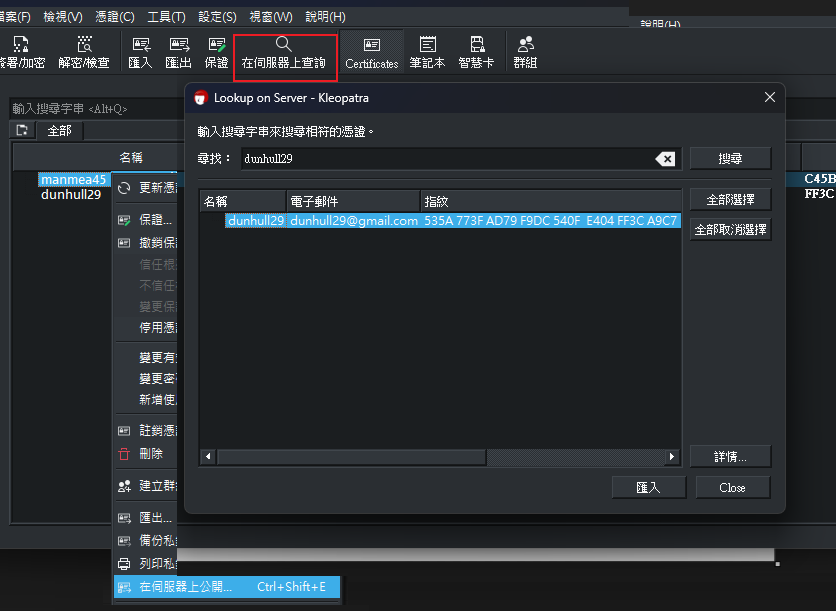The height and width of the screenshot is (611, 836).
Task: Open the 解密/檢查 tool
Action: (84, 50)
